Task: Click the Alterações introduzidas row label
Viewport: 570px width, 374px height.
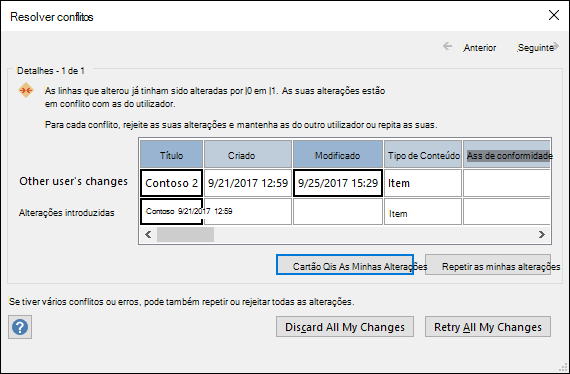Action: [x=67, y=213]
